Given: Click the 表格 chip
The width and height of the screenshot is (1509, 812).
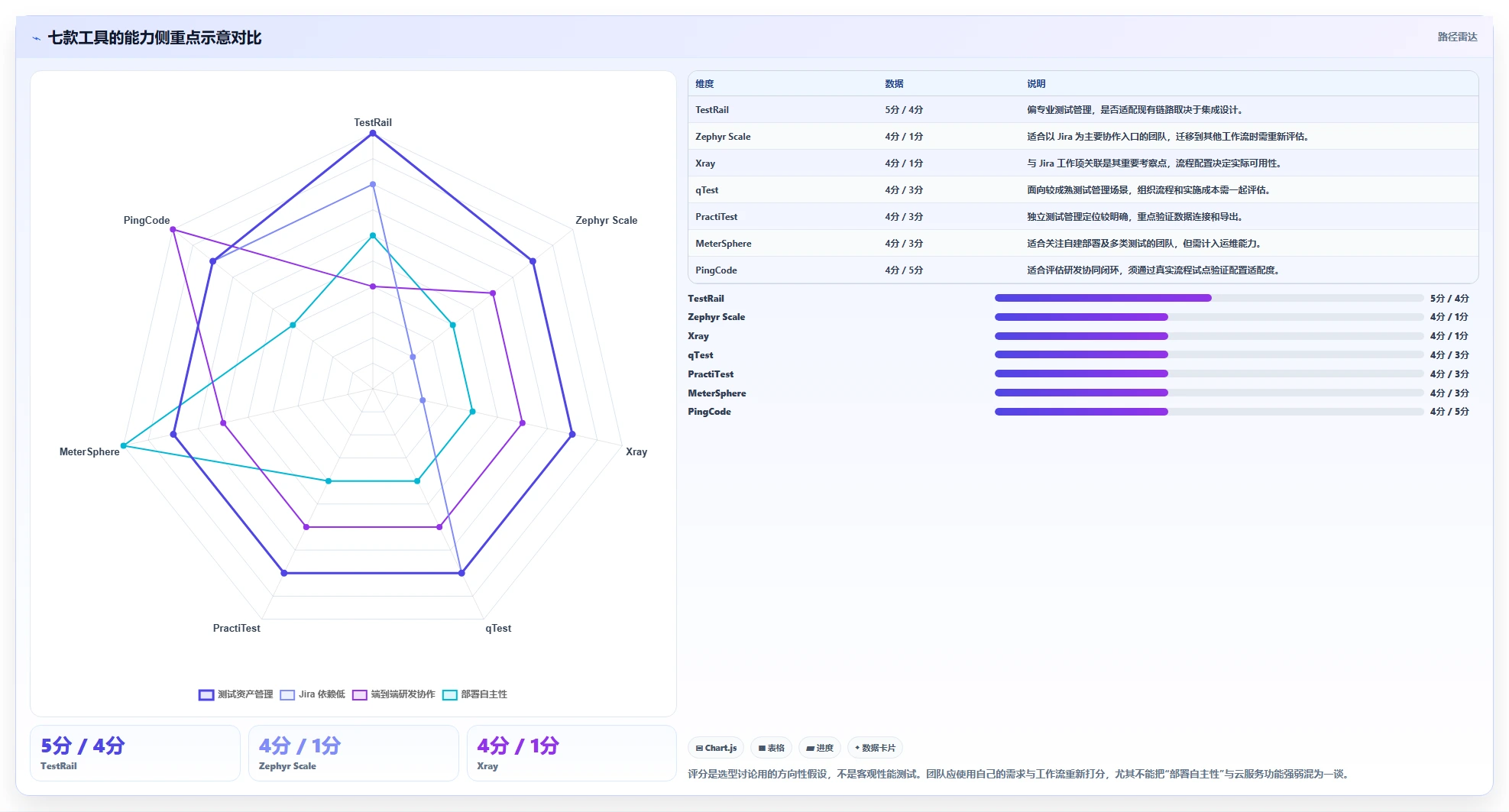Looking at the screenshot, I should click(771, 748).
